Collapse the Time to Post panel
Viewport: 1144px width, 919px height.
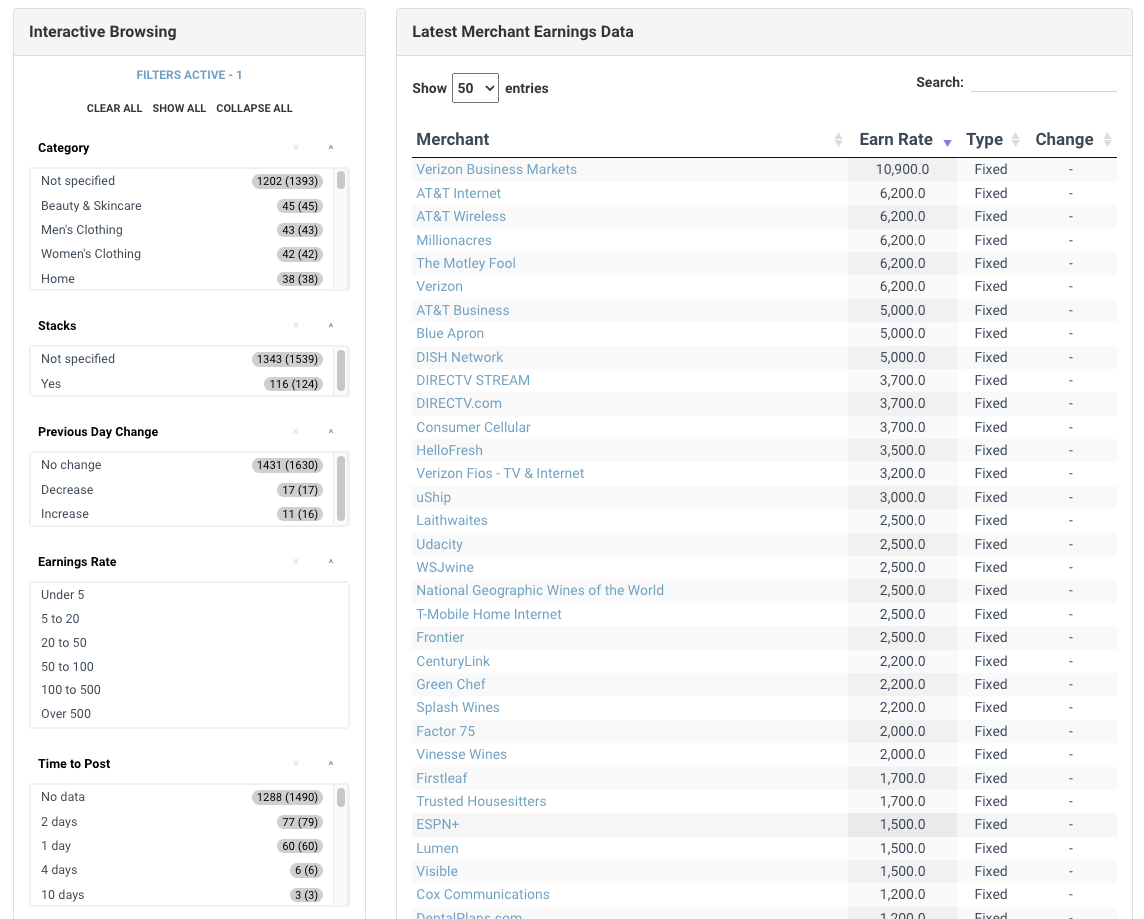(331, 764)
